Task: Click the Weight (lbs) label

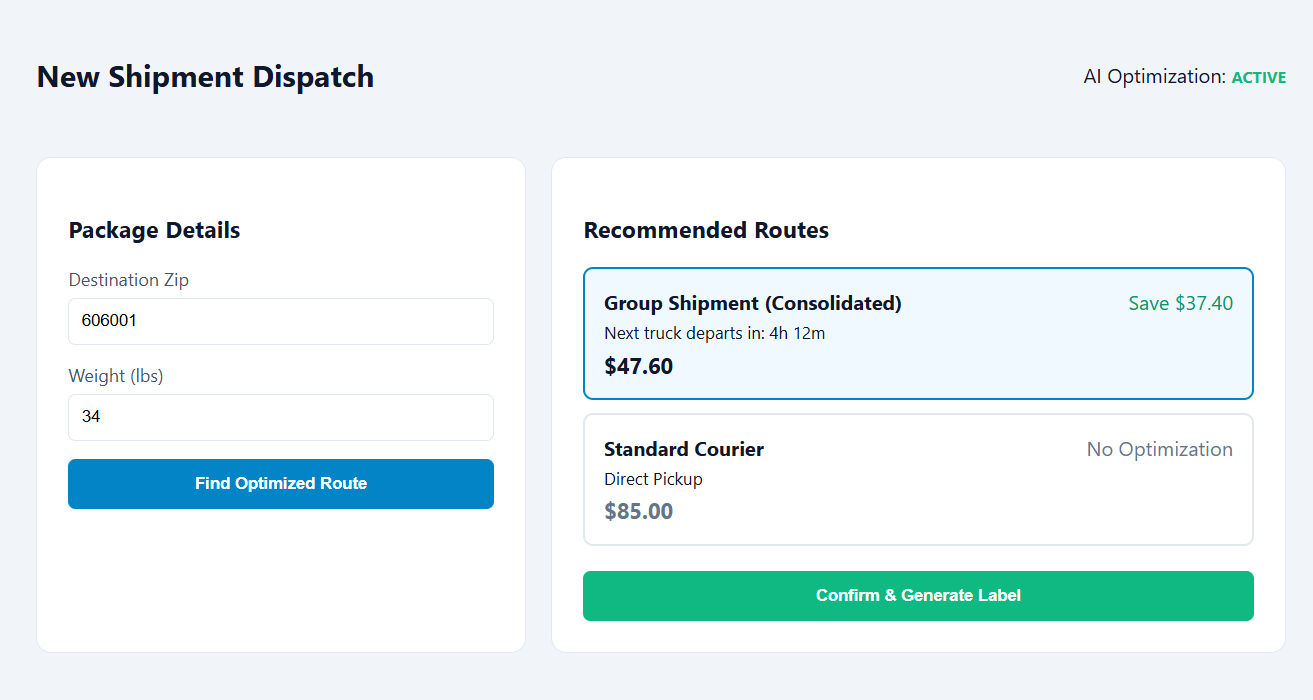Action: 115,376
